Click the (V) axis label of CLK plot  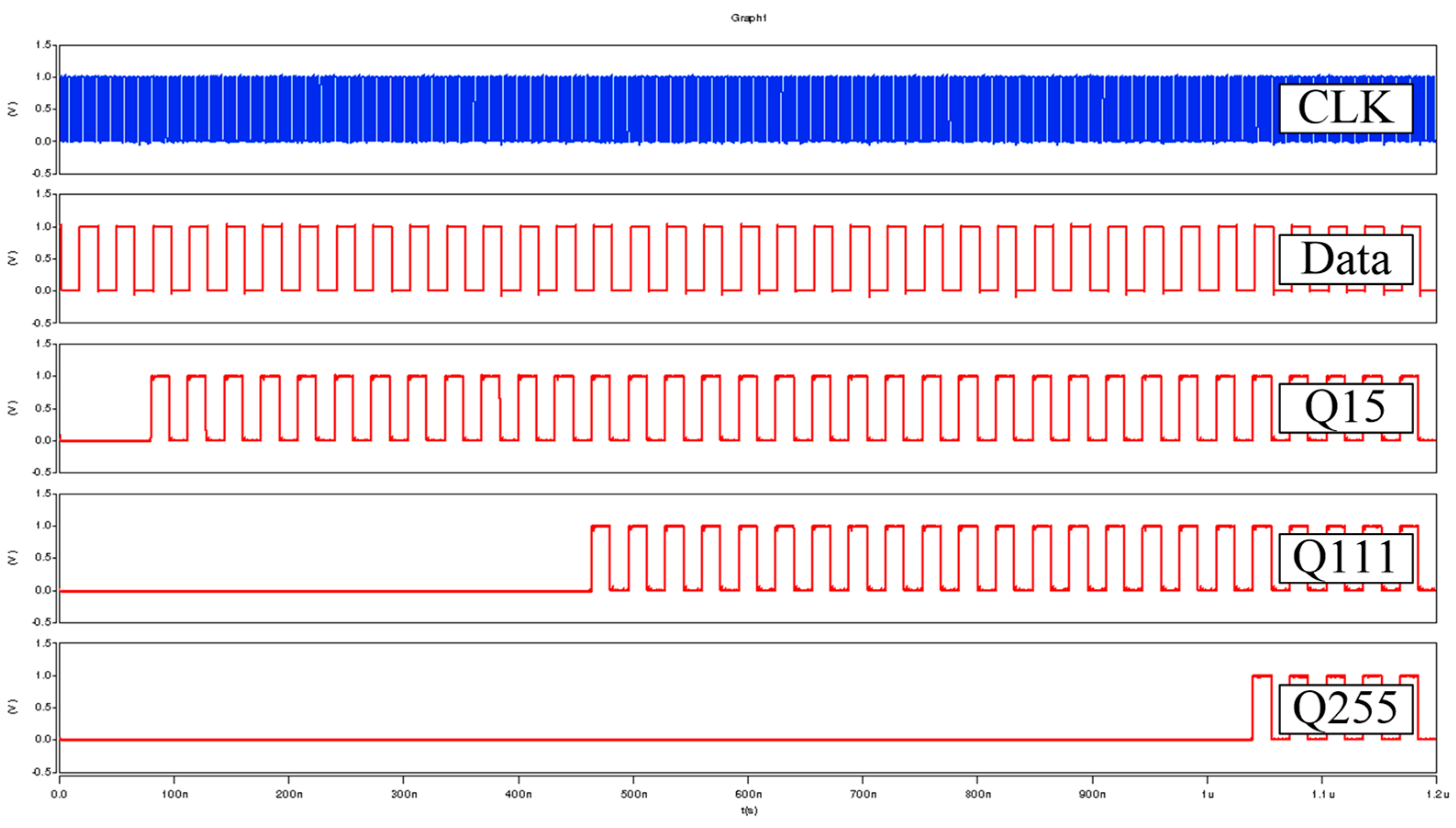[x=12, y=109]
